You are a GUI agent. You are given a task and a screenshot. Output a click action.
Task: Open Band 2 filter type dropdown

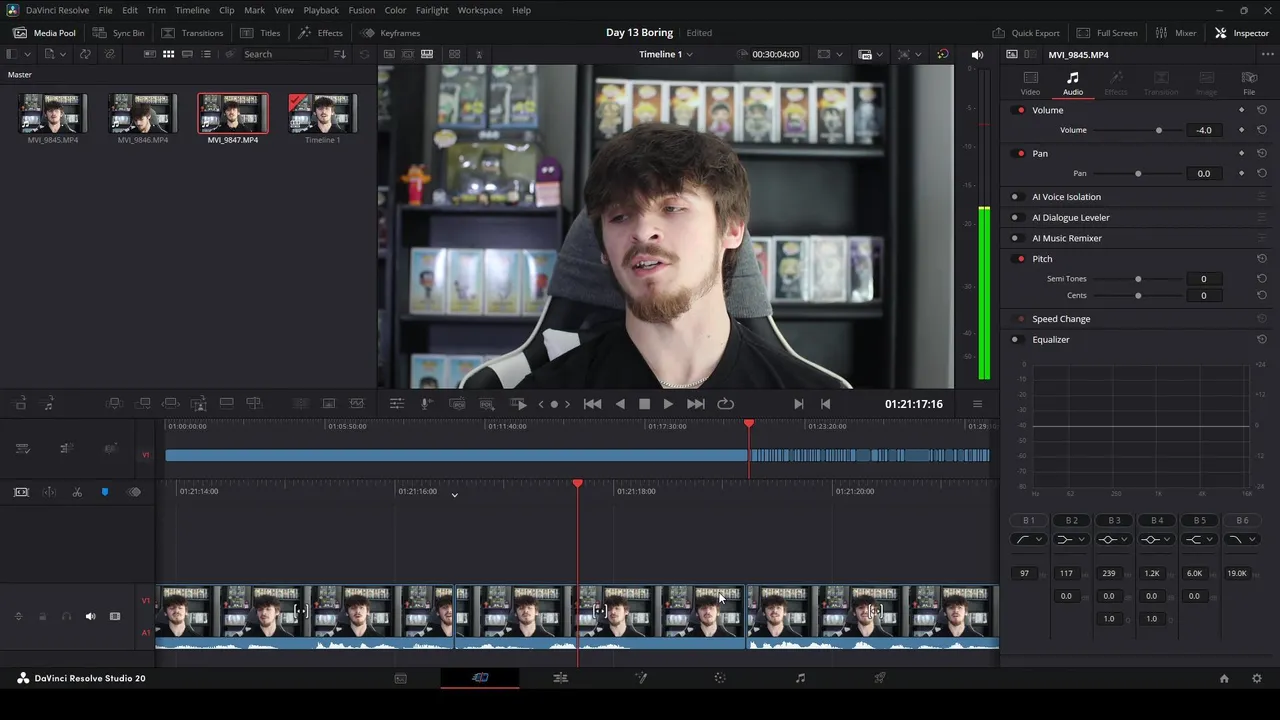[x=1072, y=539]
